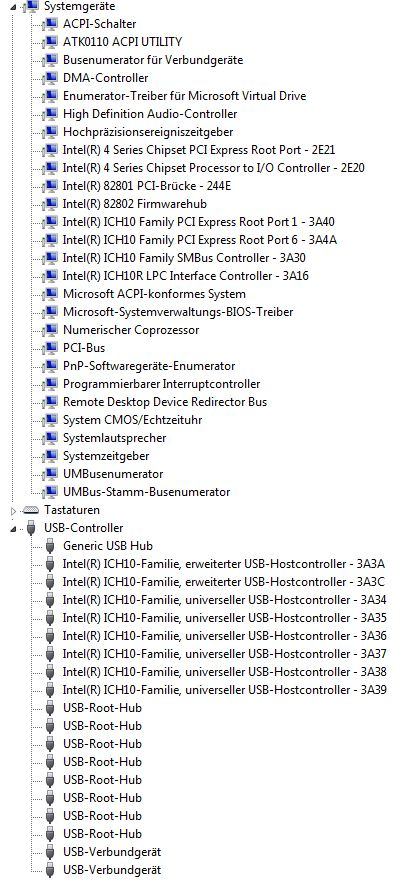Image resolution: width=405 pixels, height=883 pixels.
Task: Click the icon beside Systemlautsprecher
Action: (x=50, y=438)
